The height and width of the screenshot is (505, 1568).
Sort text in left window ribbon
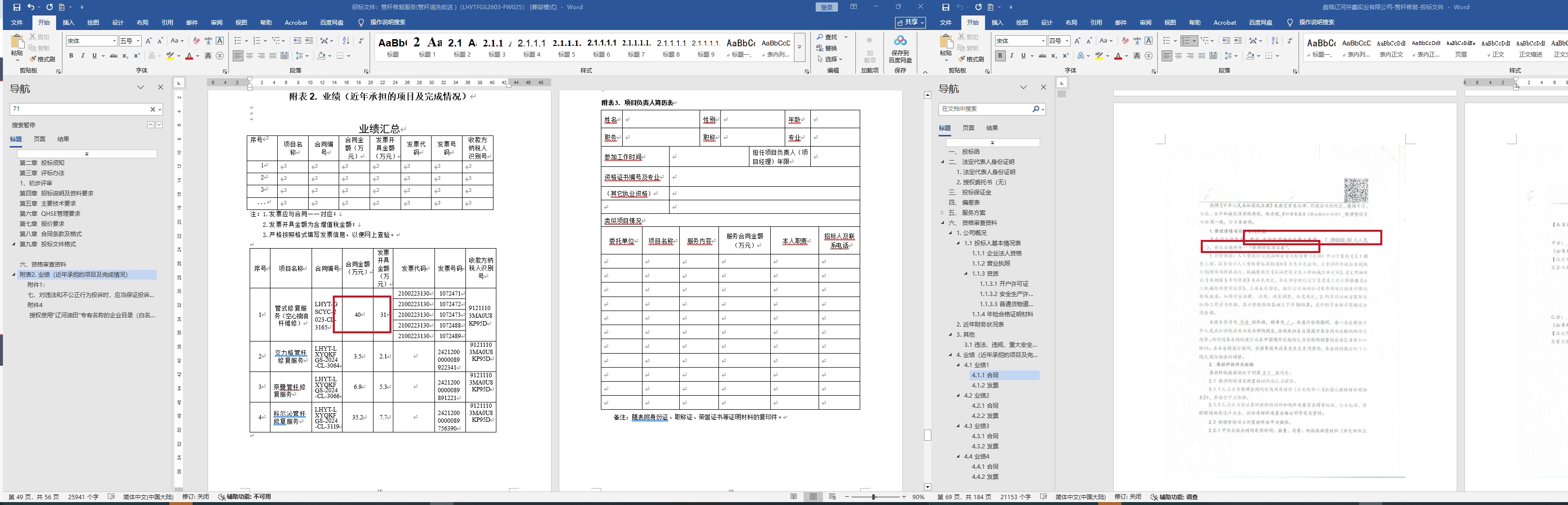click(x=346, y=41)
